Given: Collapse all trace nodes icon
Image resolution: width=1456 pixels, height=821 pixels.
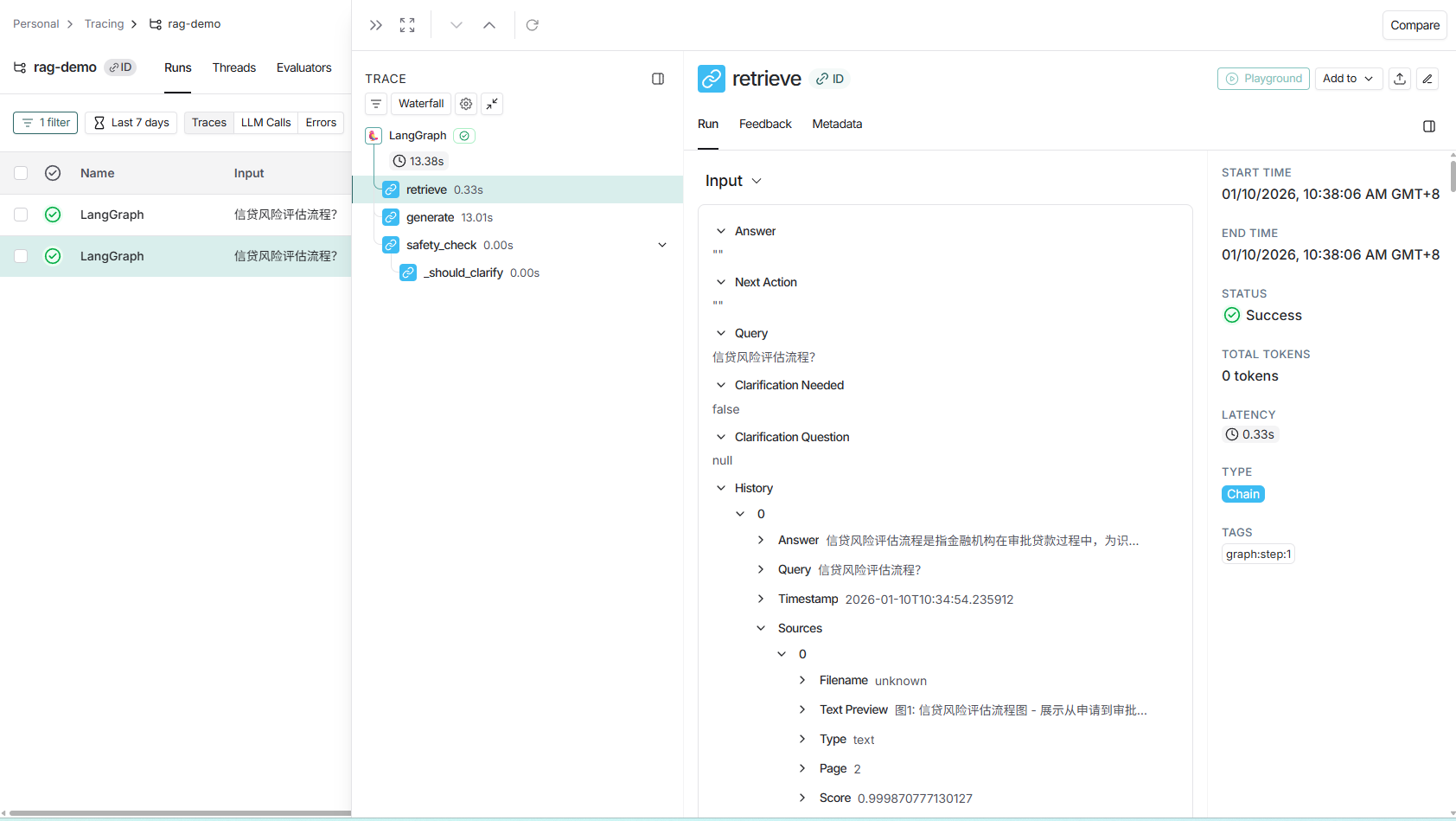Looking at the screenshot, I should [x=492, y=104].
